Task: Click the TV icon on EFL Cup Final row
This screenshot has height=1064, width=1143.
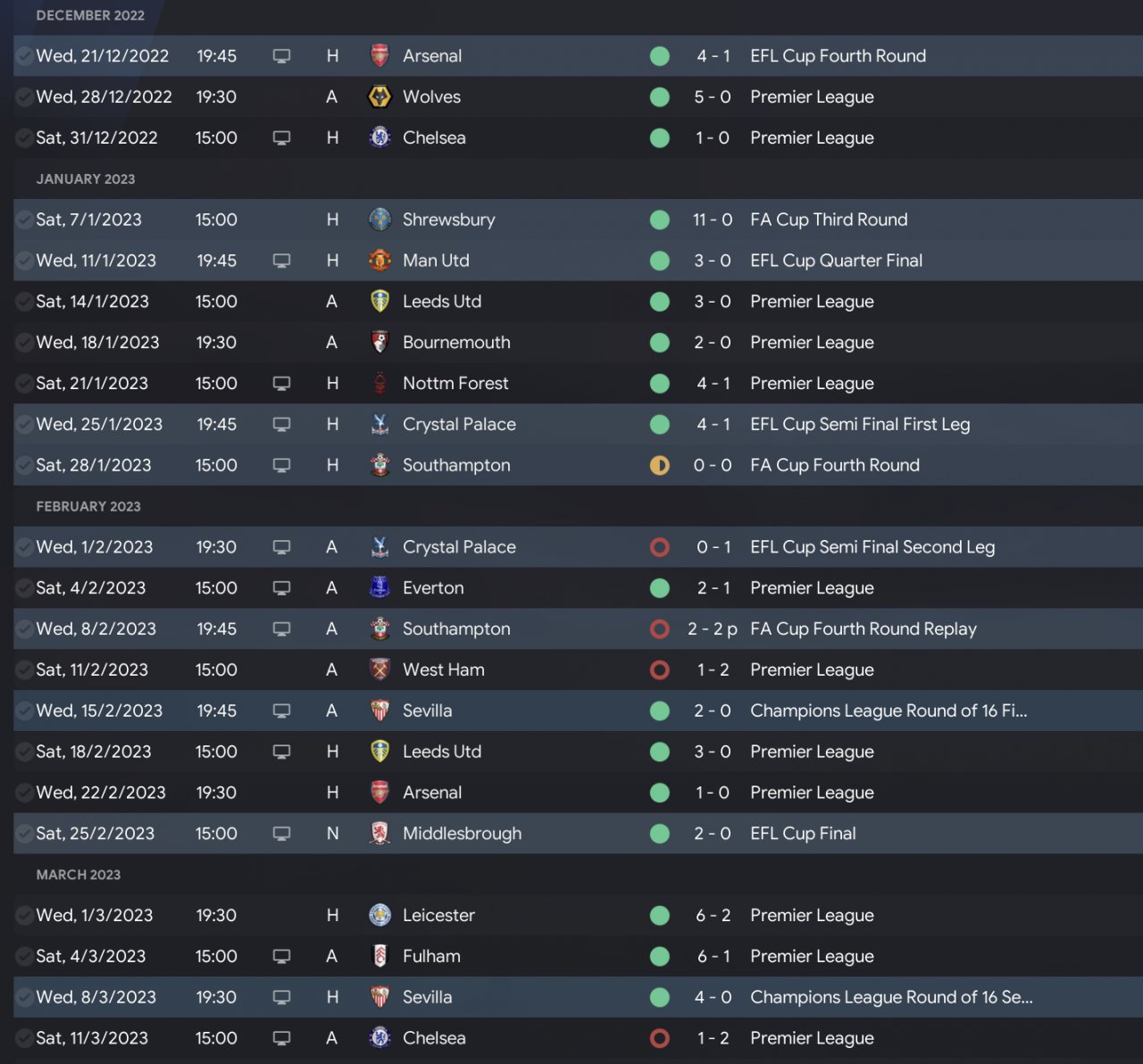Action: (281, 834)
